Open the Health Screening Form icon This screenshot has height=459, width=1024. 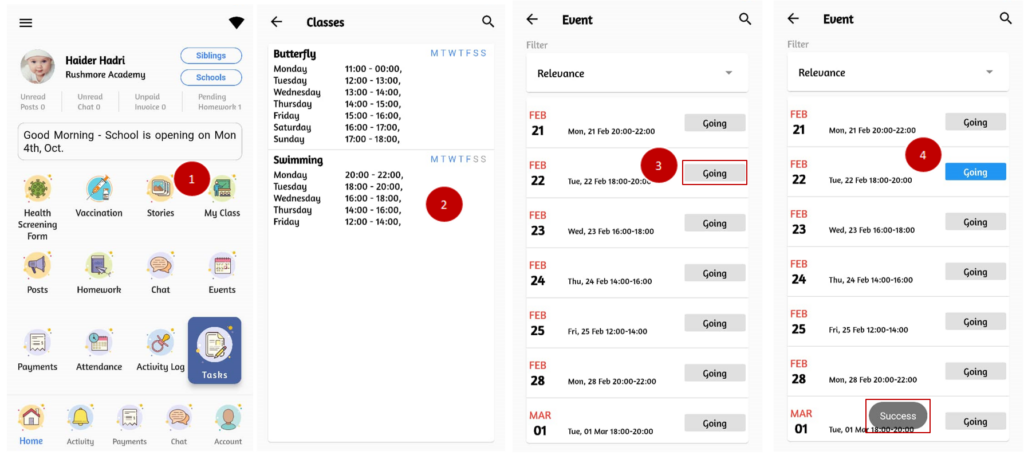[x=37, y=188]
